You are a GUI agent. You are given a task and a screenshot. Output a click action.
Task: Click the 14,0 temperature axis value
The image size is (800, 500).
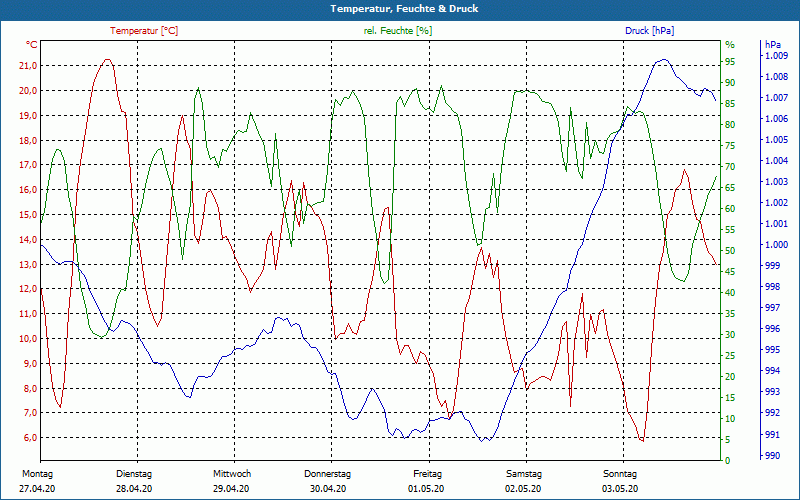(28, 240)
